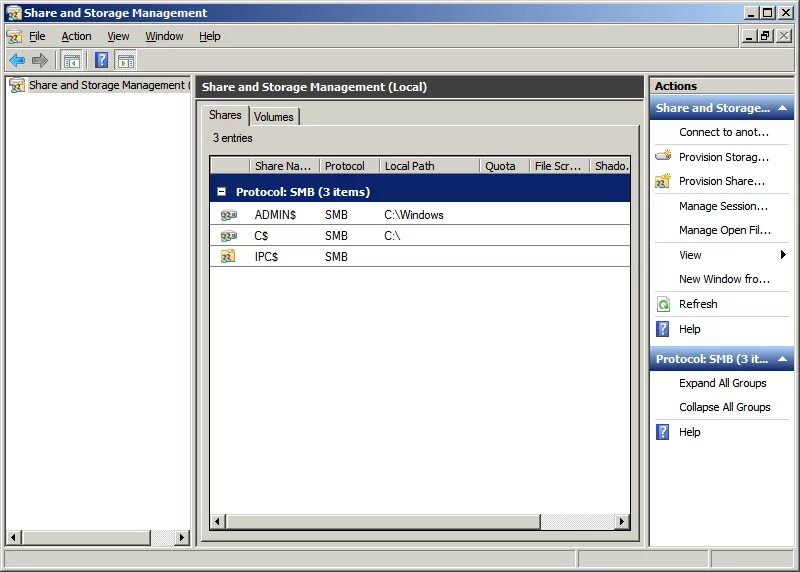The image size is (800, 572).
Task: Click Refresh action text
Action: click(x=698, y=304)
